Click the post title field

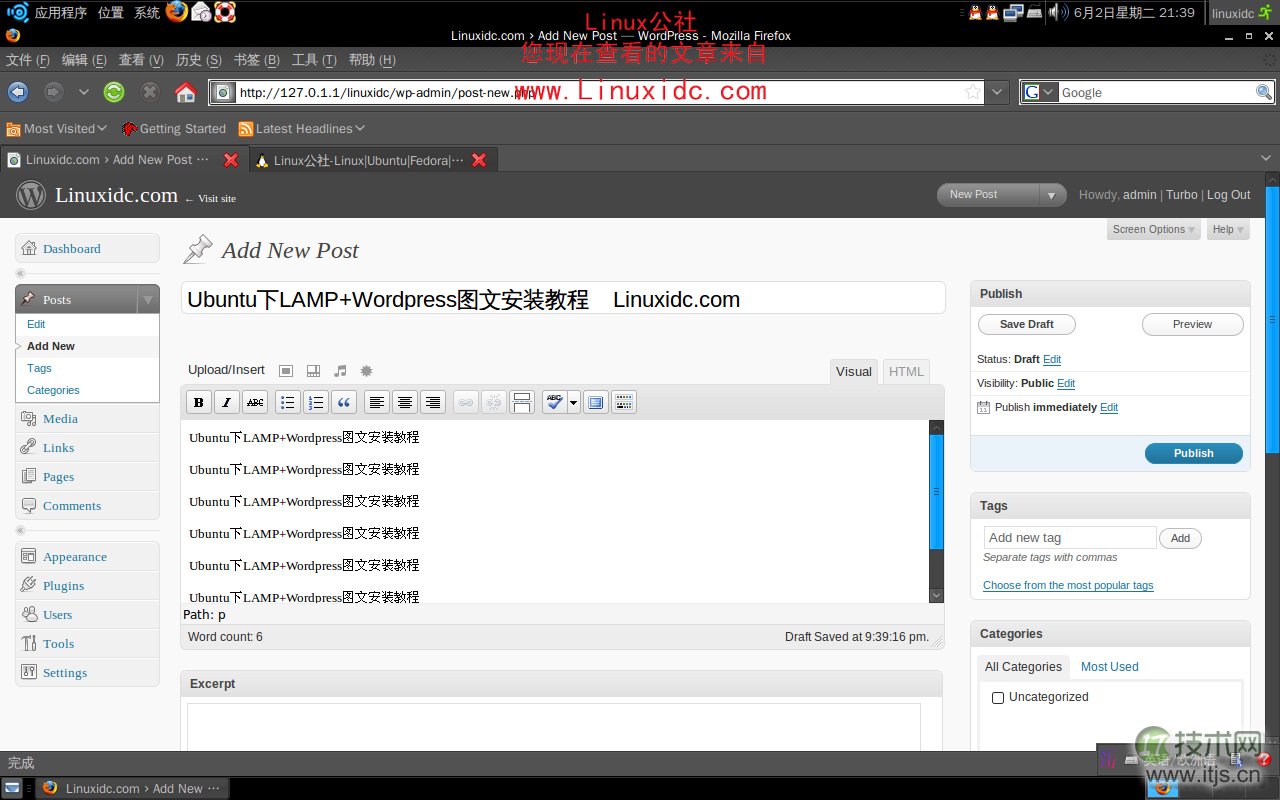563,299
